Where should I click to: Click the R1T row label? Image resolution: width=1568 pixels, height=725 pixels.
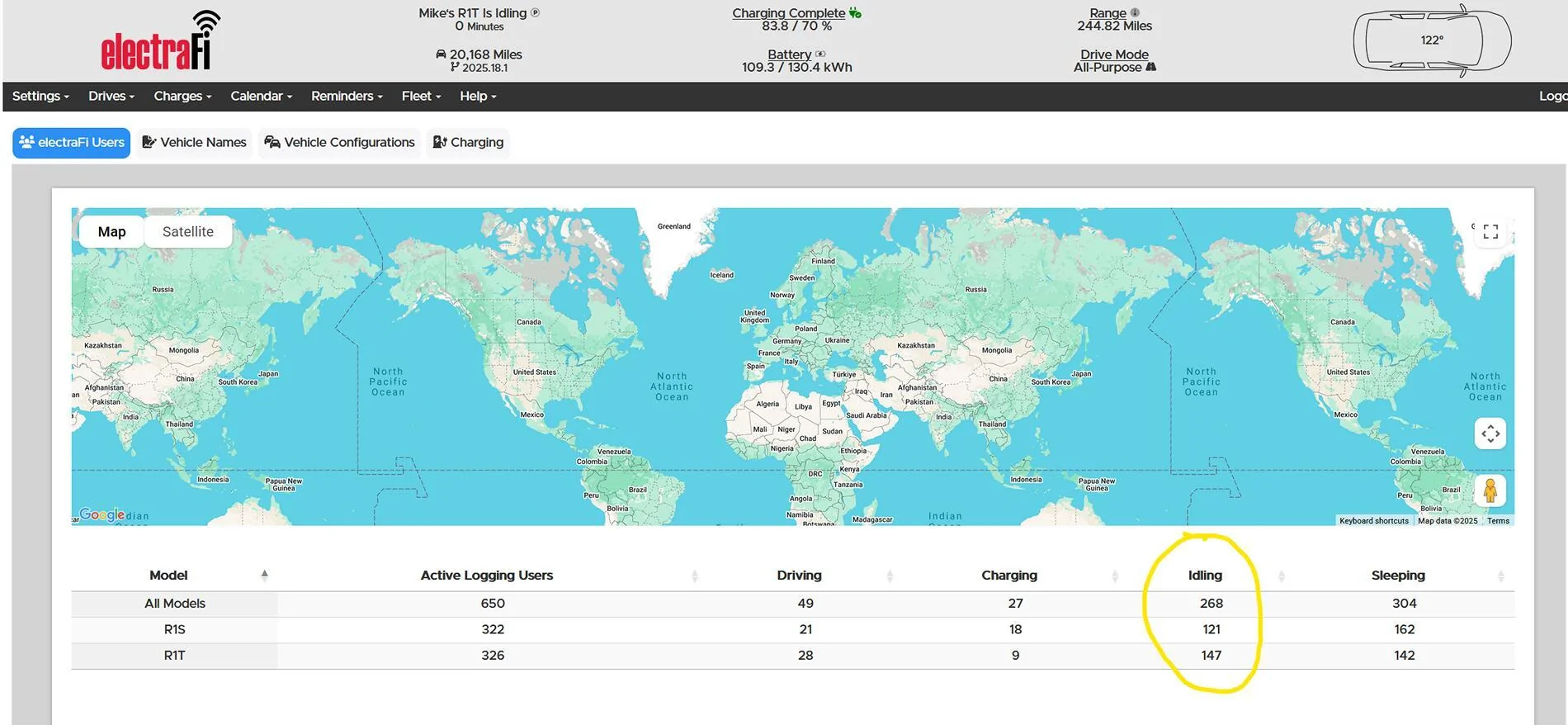point(175,656)
